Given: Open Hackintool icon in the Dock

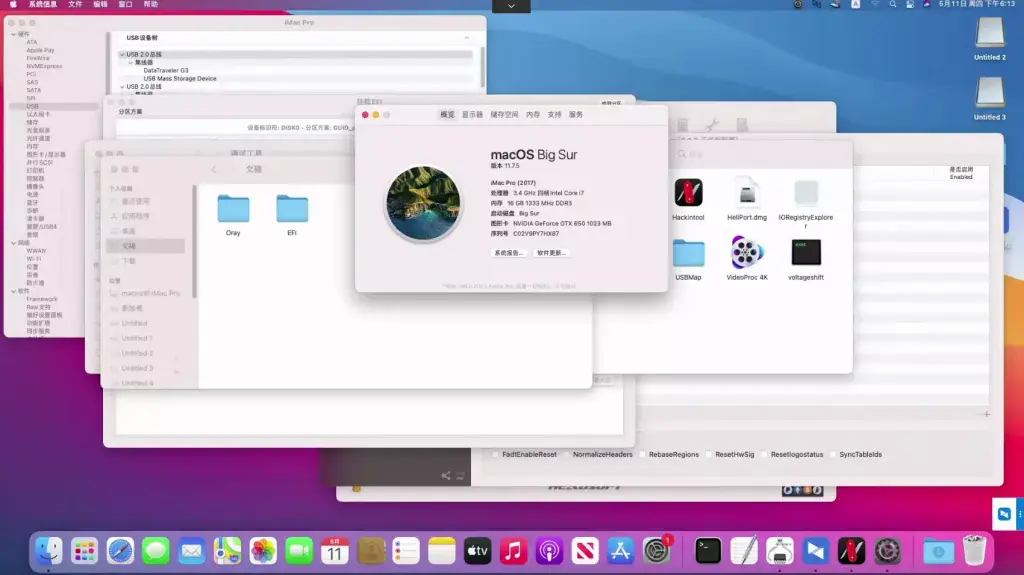Looking at the screenshot, I should 852,551.
